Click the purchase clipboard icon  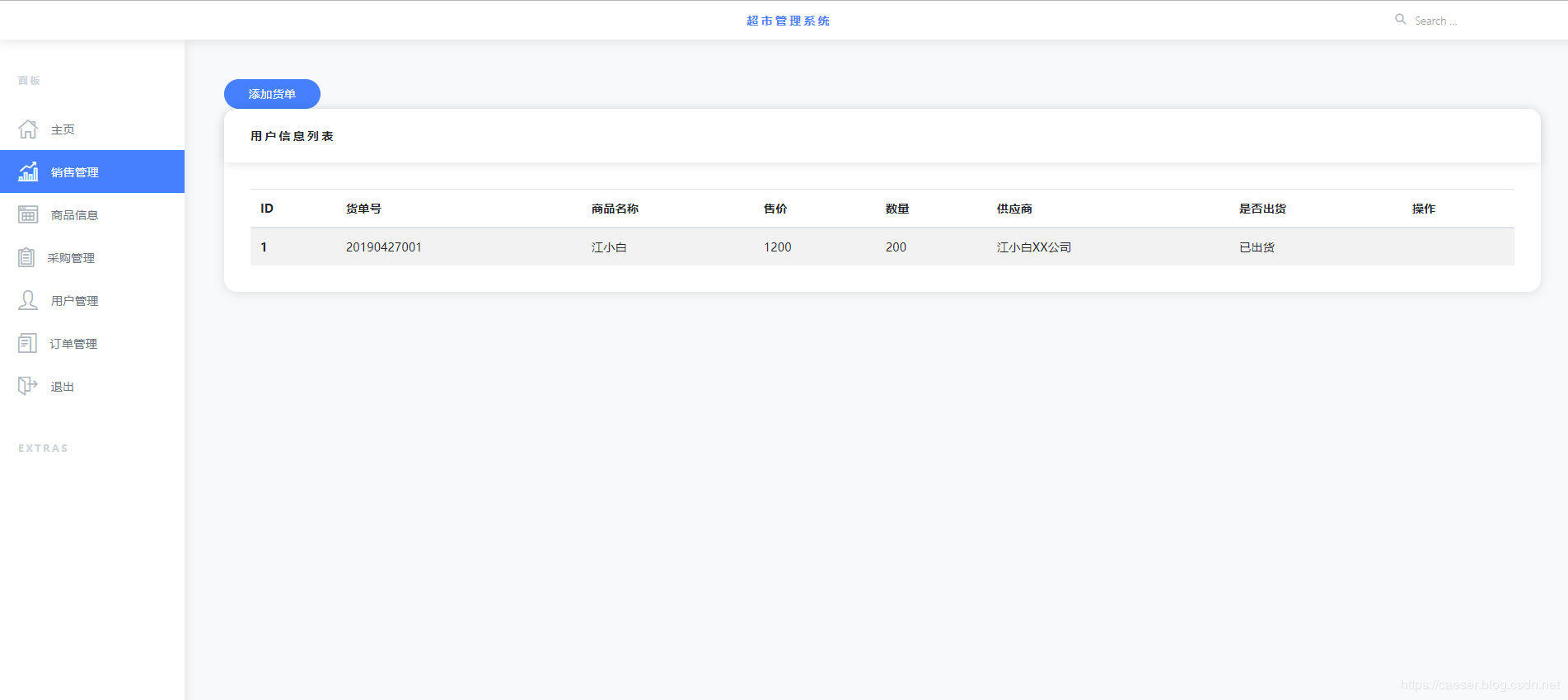pos(26,257)
